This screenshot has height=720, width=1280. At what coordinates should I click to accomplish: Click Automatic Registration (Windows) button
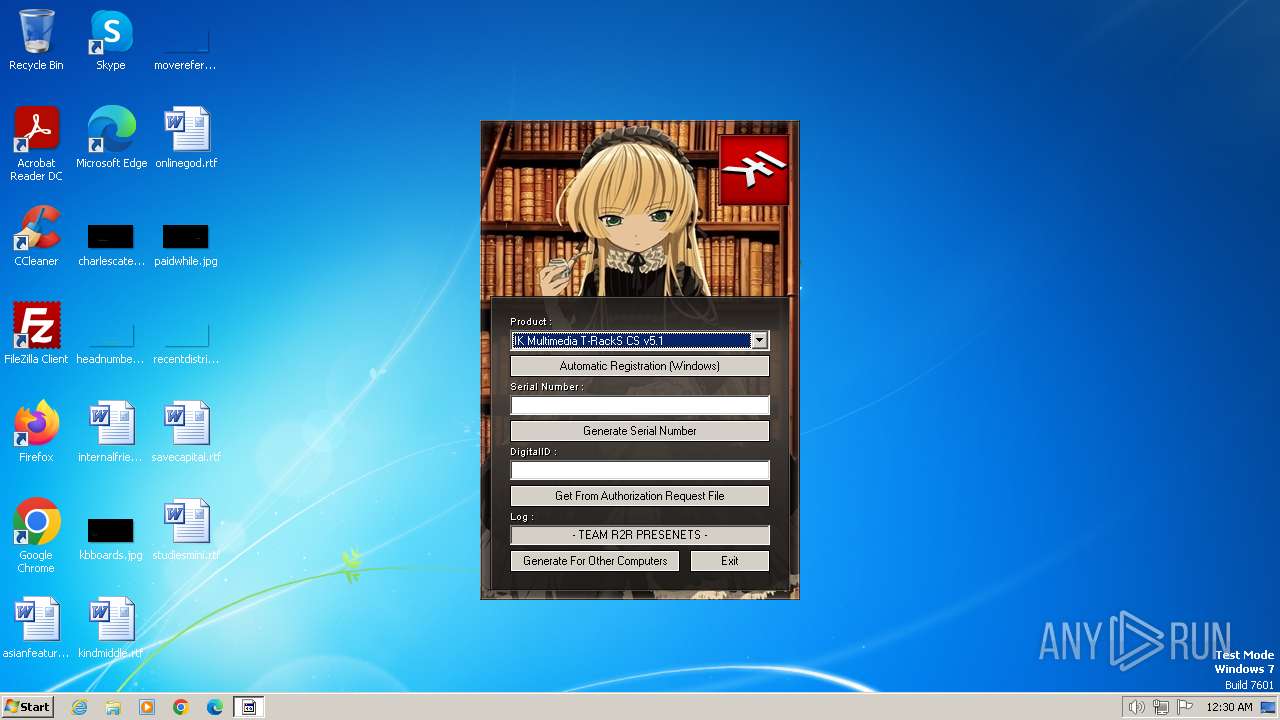coord(640,366)
